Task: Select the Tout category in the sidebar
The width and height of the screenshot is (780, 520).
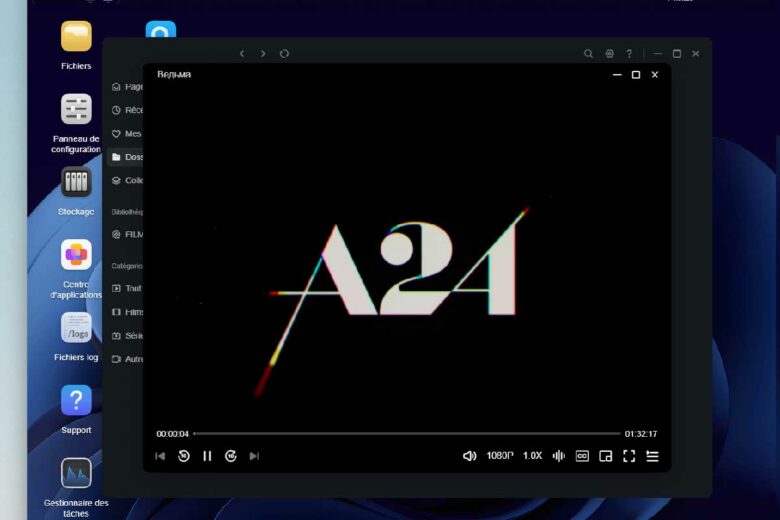Action: 127,288
